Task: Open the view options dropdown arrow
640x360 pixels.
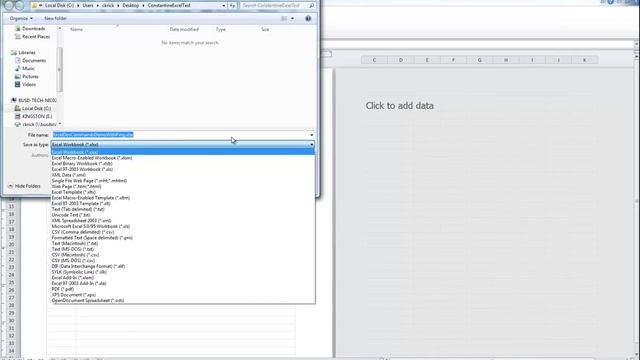Action: tap(292, 18)
